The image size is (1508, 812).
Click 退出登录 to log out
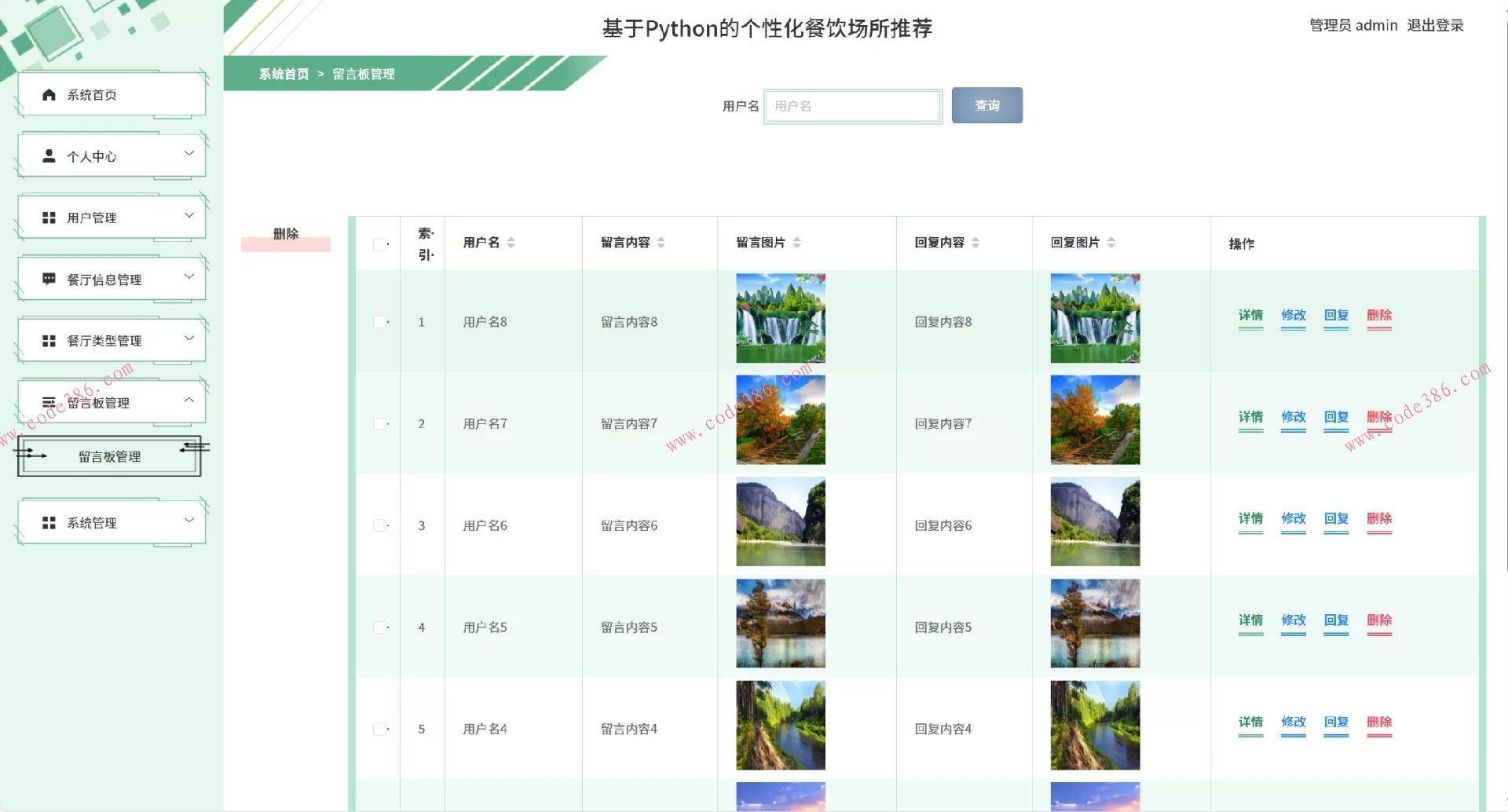(1435, 25)
